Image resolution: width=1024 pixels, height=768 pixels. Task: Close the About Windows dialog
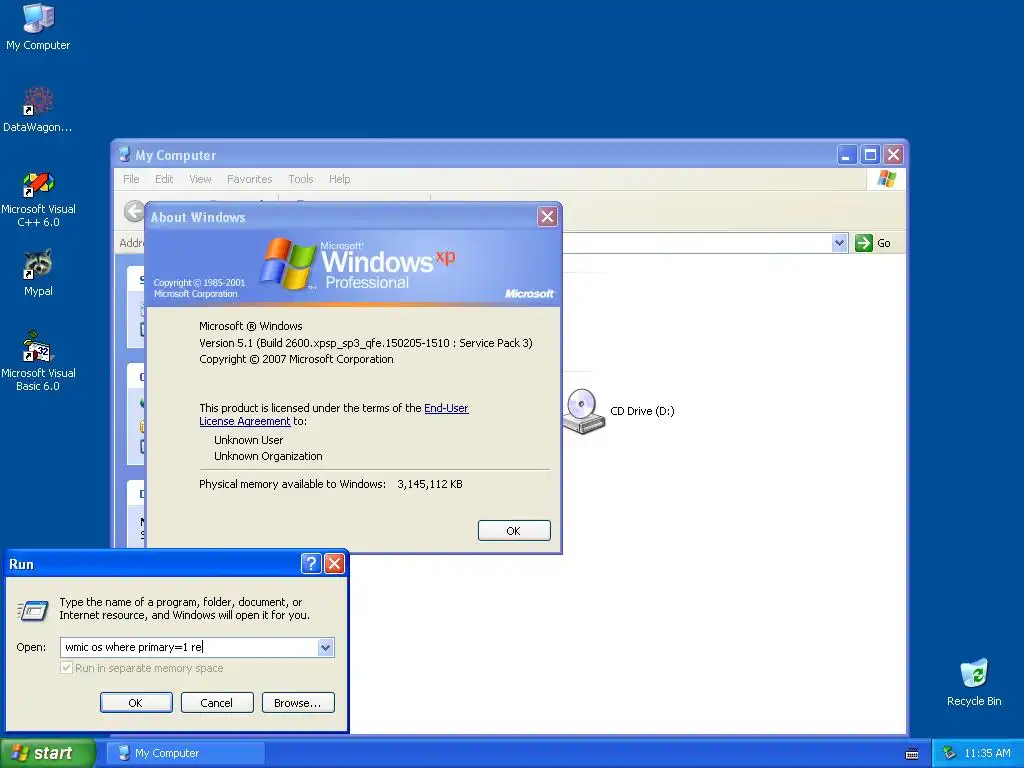coord(547,217)
